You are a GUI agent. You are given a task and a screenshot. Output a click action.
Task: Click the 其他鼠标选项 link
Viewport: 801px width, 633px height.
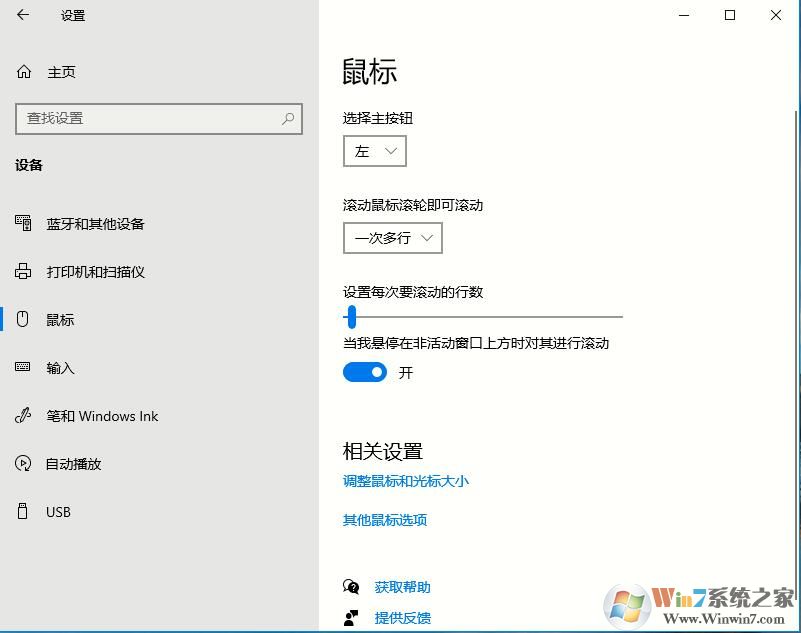coord(383,520)
